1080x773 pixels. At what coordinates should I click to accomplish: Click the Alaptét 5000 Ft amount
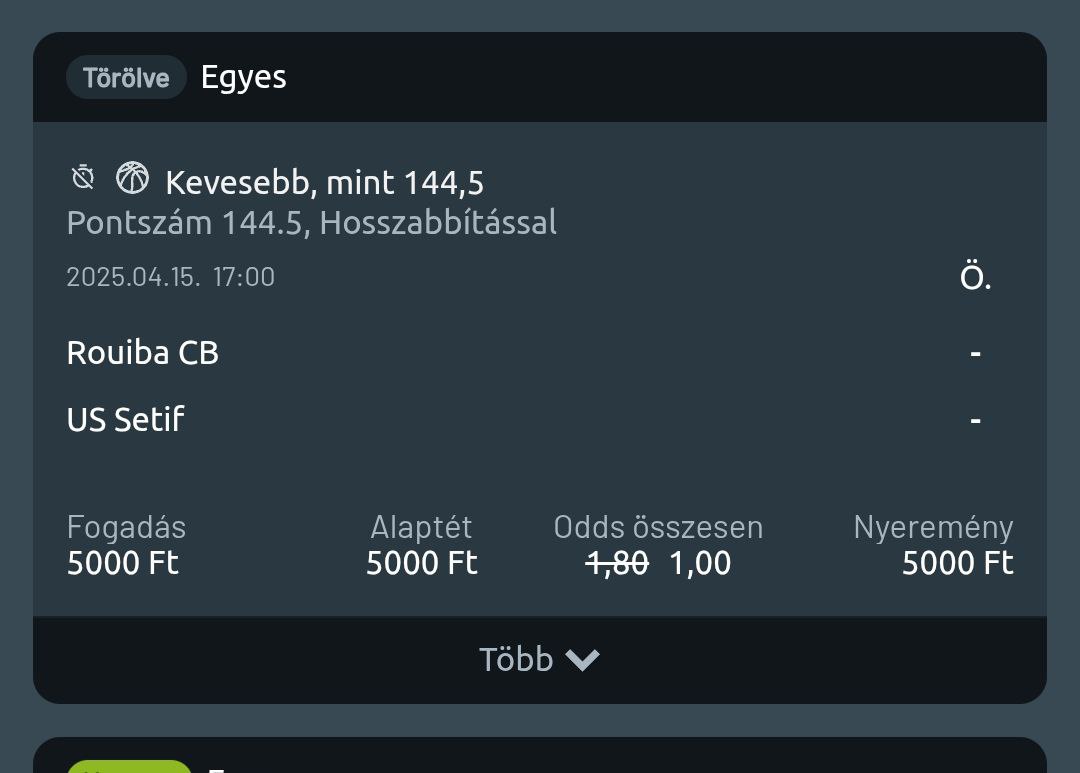(x=421, y=563)
